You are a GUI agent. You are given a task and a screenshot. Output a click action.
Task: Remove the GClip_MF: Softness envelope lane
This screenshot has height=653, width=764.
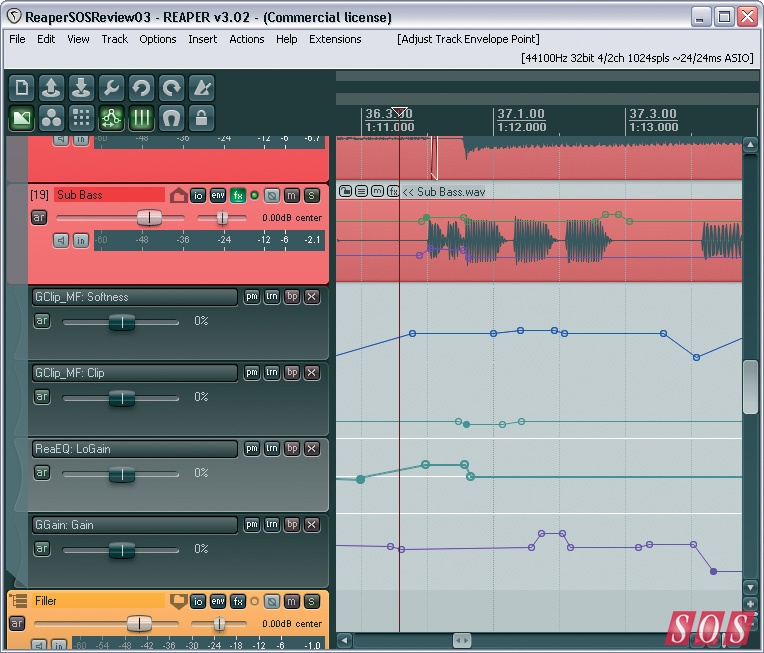tap(312, 296)
